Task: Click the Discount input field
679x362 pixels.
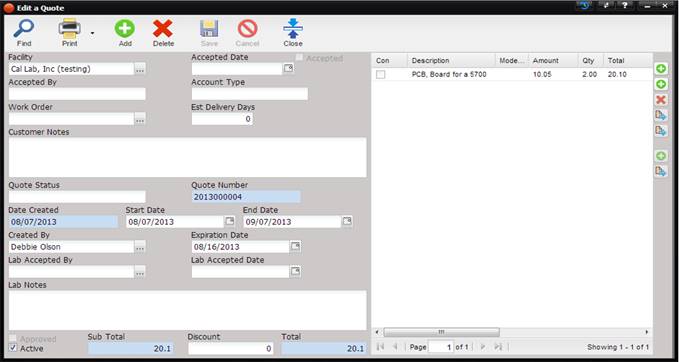Action: point(231,349)
